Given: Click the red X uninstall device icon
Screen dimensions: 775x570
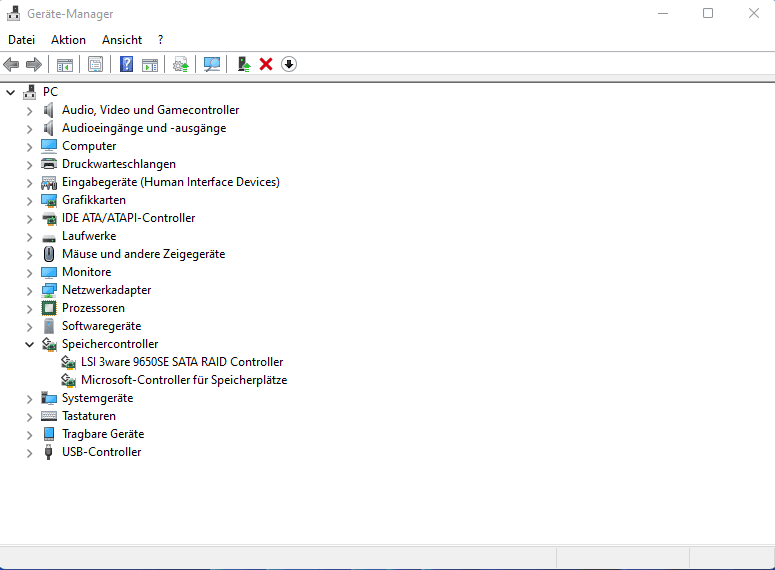Looking at the screenshot, I should 266,64.
